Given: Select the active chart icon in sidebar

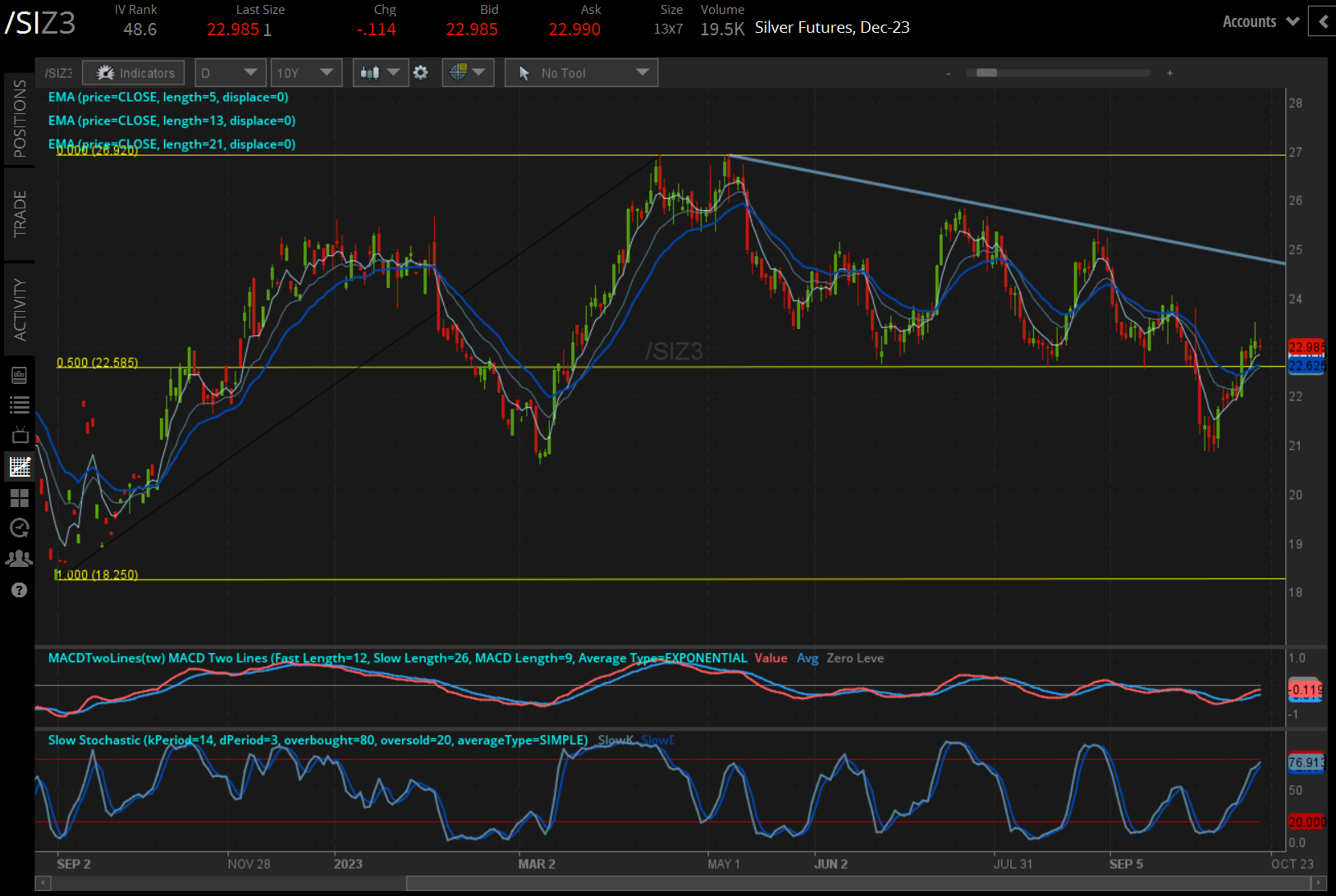Looking at the screenshot, I should pyautogui.click(x=19, y=466).
